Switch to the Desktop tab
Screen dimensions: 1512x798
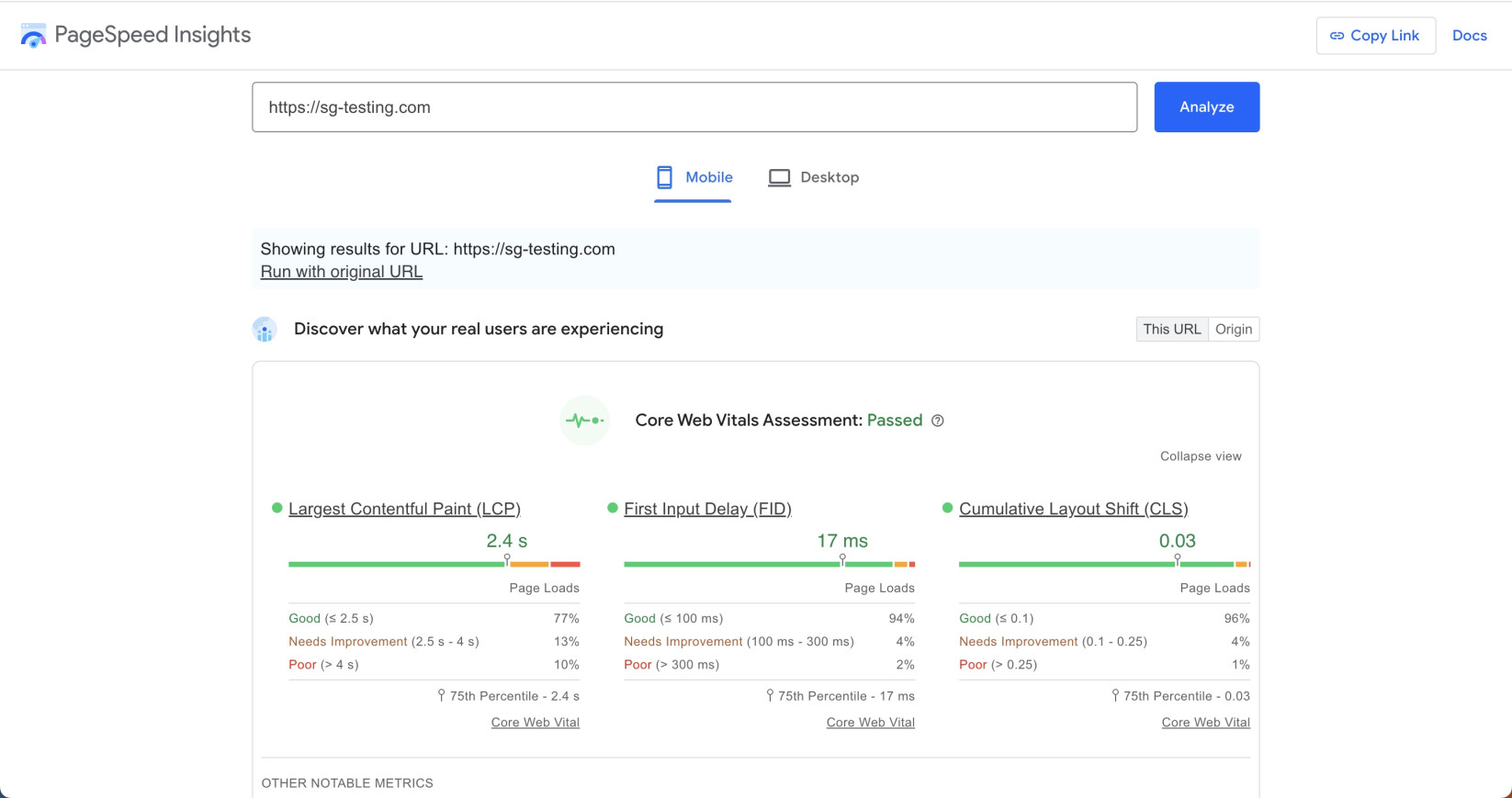[x=814, y=177]
